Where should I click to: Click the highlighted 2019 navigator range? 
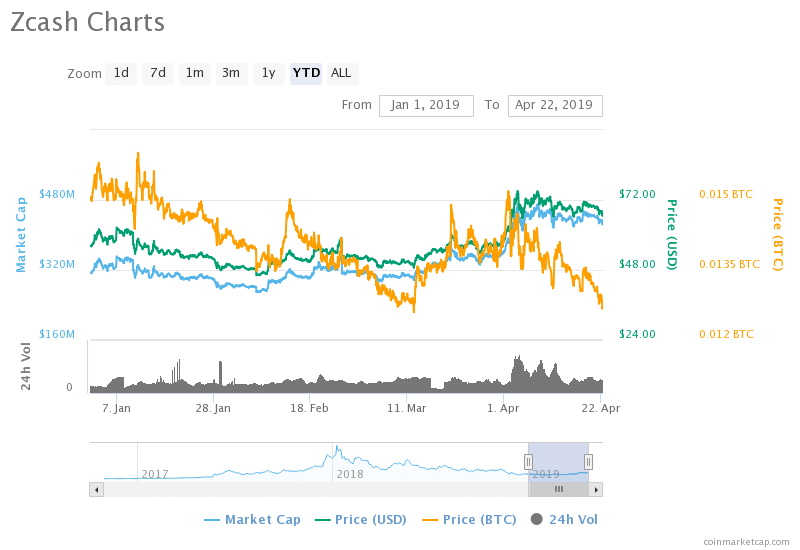(558, 463)
